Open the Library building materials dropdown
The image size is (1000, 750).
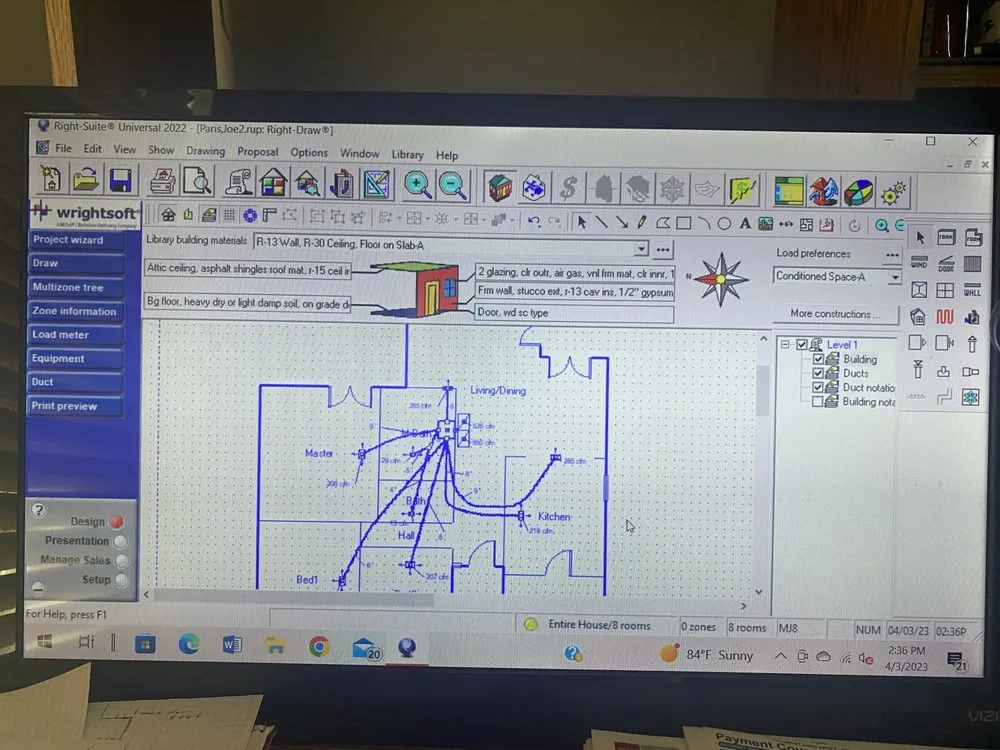(641, 248)
